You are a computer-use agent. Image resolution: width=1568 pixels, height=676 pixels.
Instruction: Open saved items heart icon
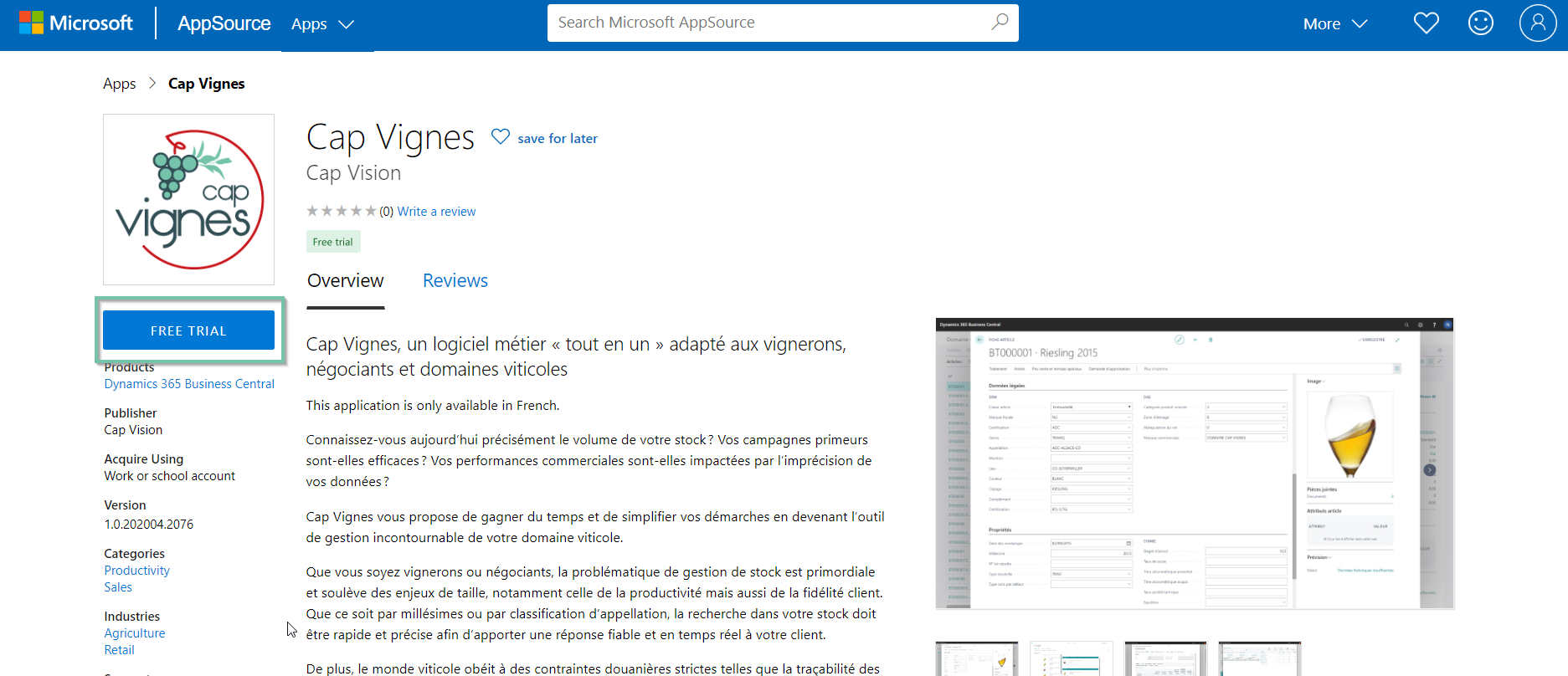pyautogui.click(x=1427, y=23)
